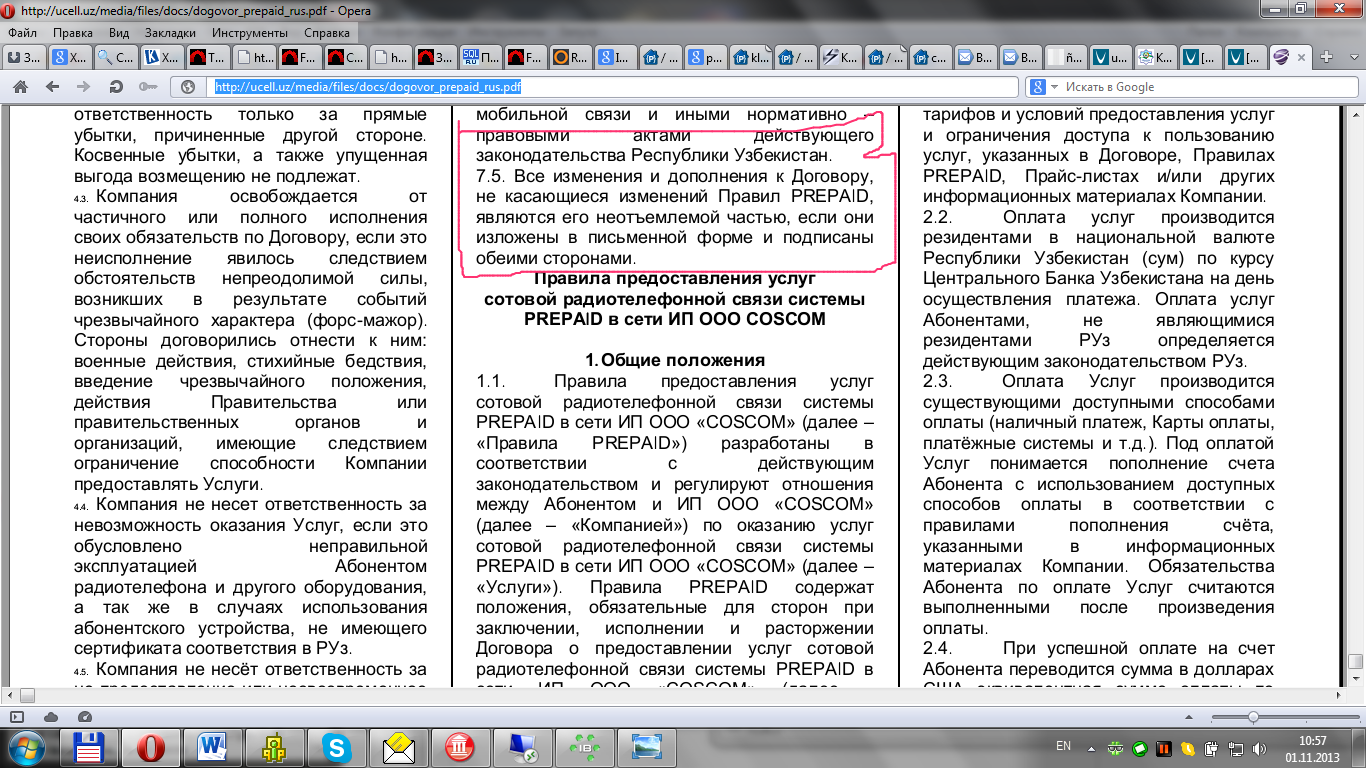The height and width of the screenshot is (768, 1366).
Task: Open the password manager key icon
Action: pyautogui.click(x=148, y=87)
